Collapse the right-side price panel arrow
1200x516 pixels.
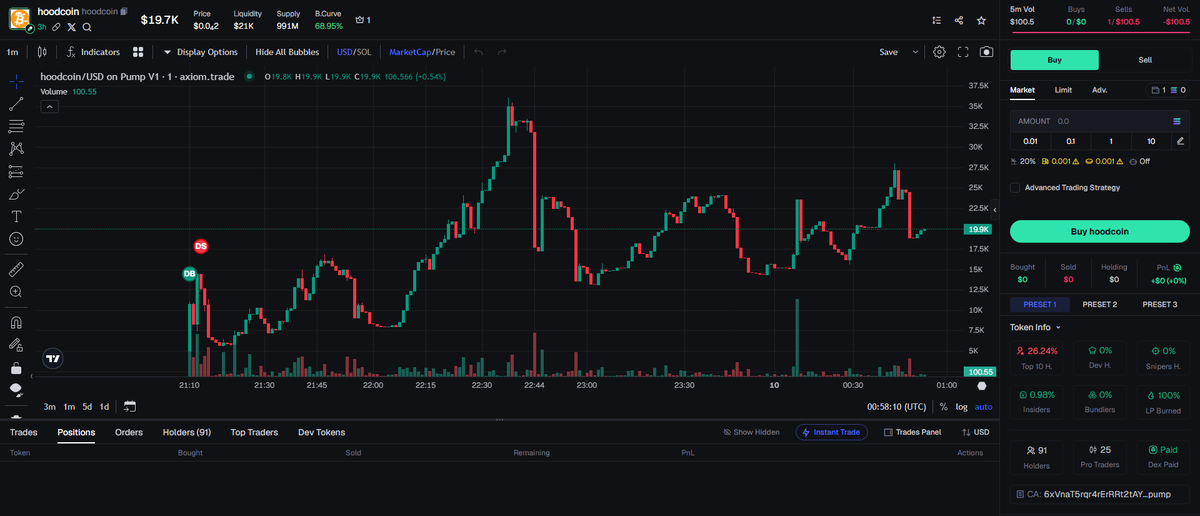click(x=995, y=209)
